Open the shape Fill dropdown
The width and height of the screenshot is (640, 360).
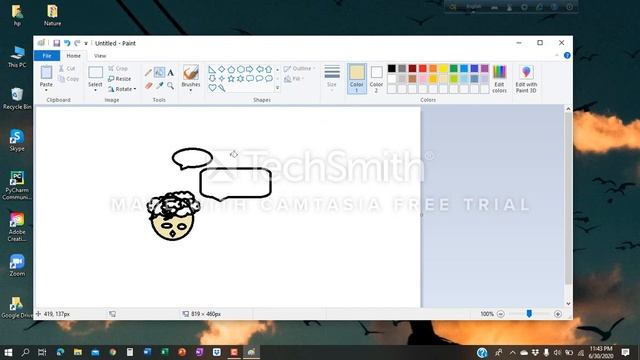point(294,78)
